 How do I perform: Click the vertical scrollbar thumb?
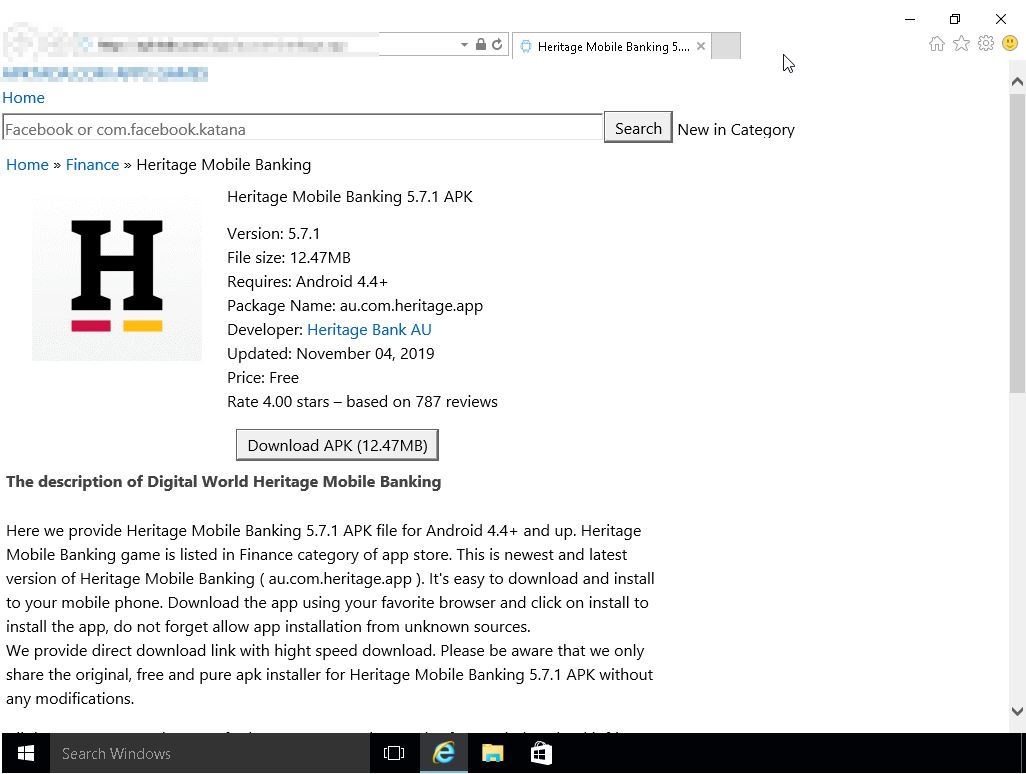[1017, 243]
